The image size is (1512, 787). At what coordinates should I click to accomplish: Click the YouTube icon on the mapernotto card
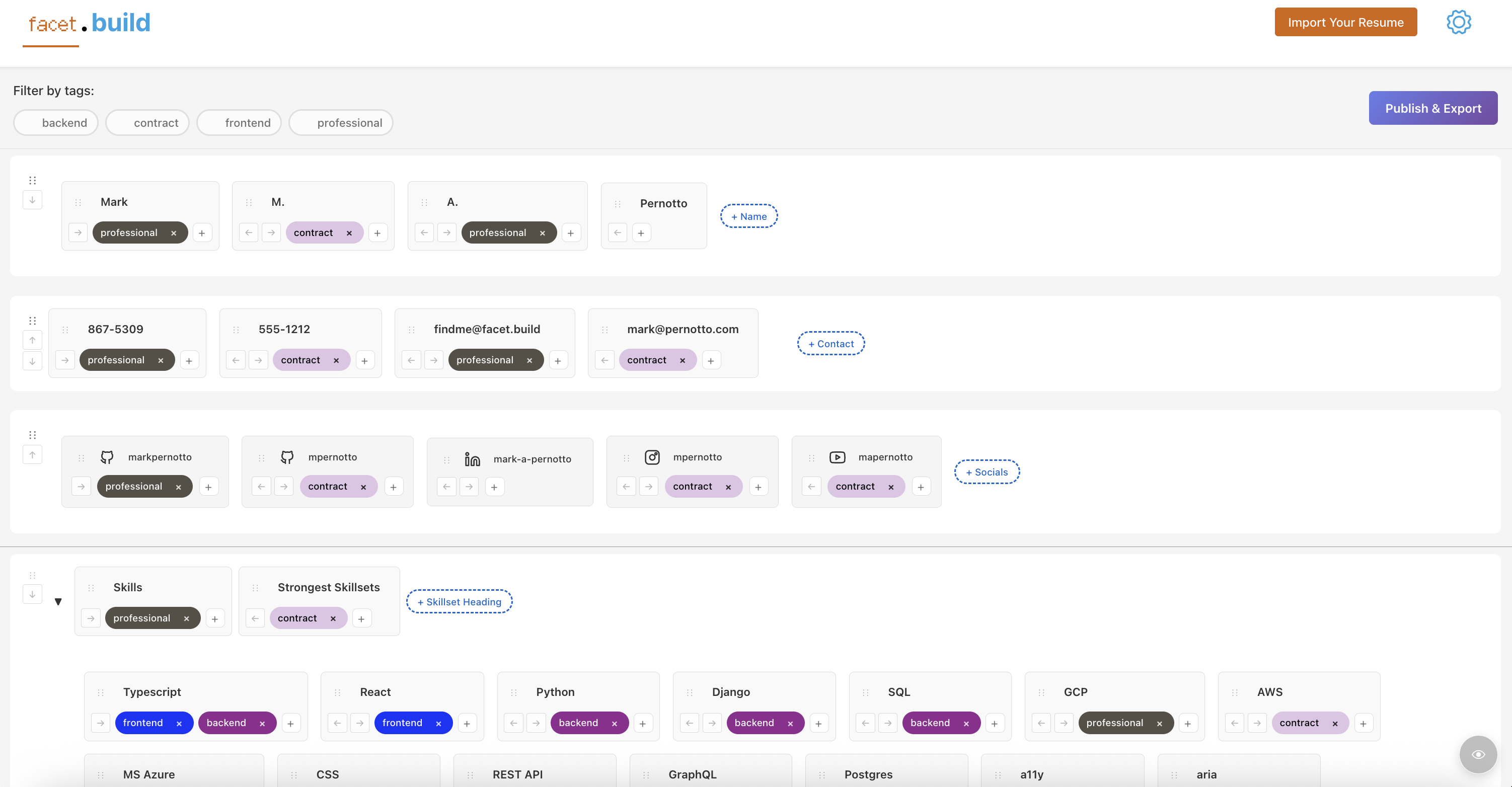(838, 456)
